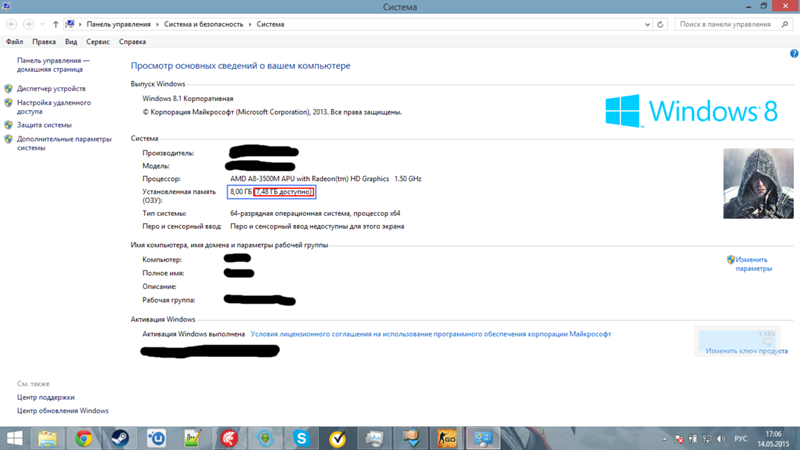Open the Сервис menu
800x450 pixels.
tap(97, 42)
